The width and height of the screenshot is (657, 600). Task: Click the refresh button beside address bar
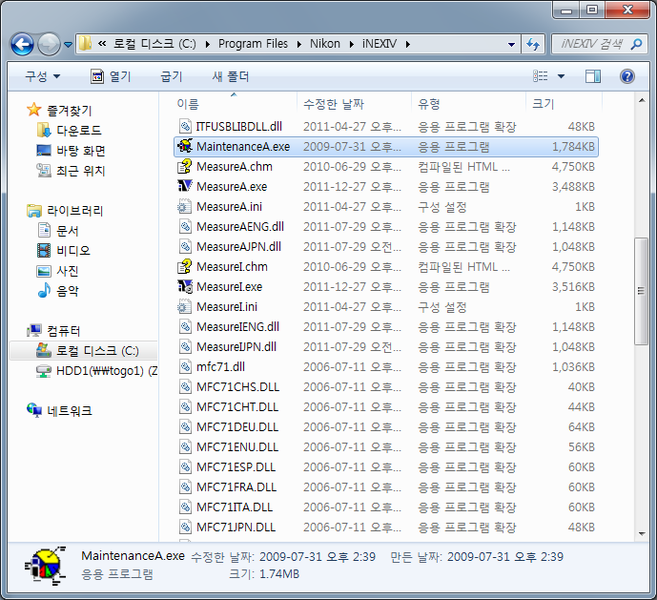[x=533, y=44]
